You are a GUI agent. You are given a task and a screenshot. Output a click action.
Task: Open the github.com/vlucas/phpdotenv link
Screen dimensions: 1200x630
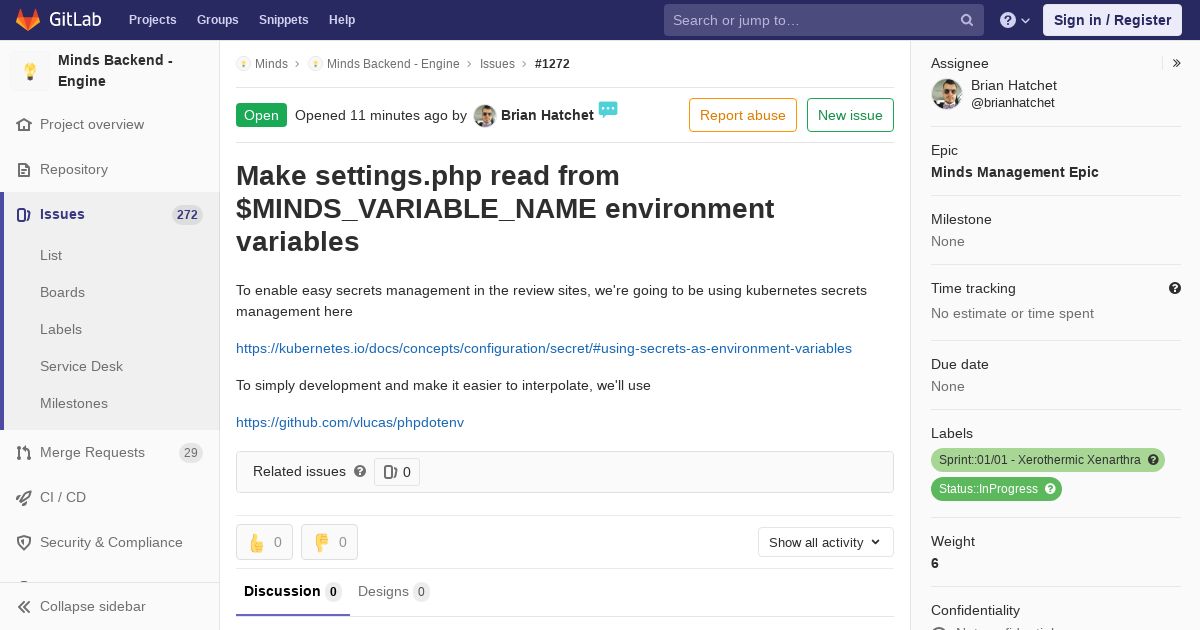click(x=350, y=422)
